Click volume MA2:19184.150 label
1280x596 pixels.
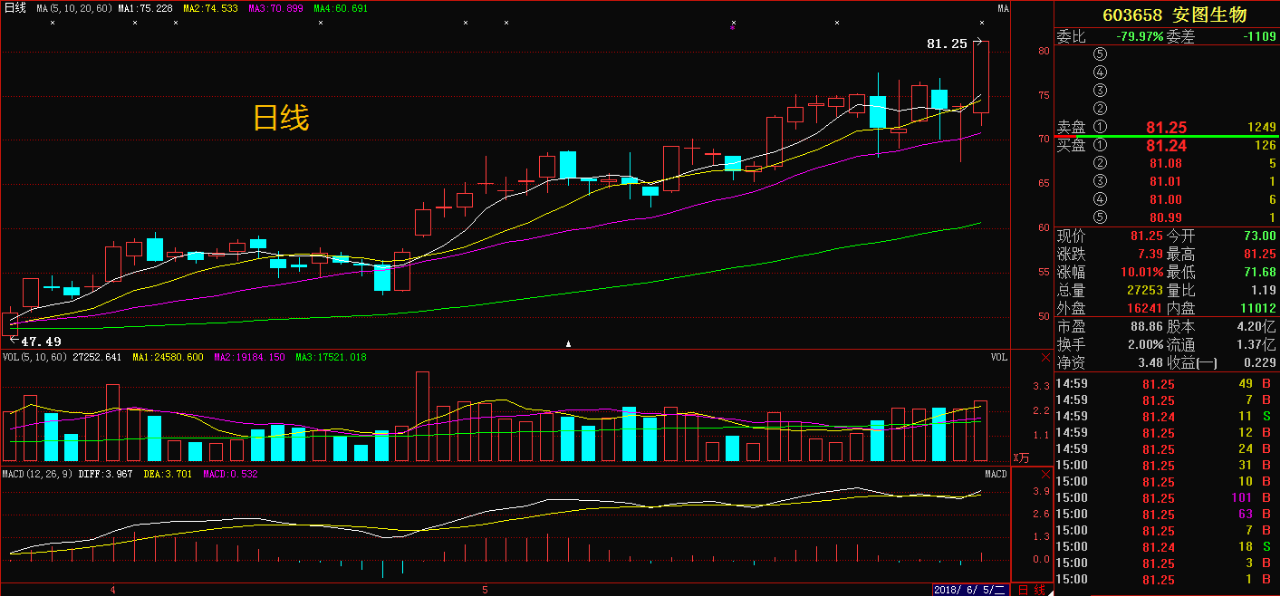250,357
